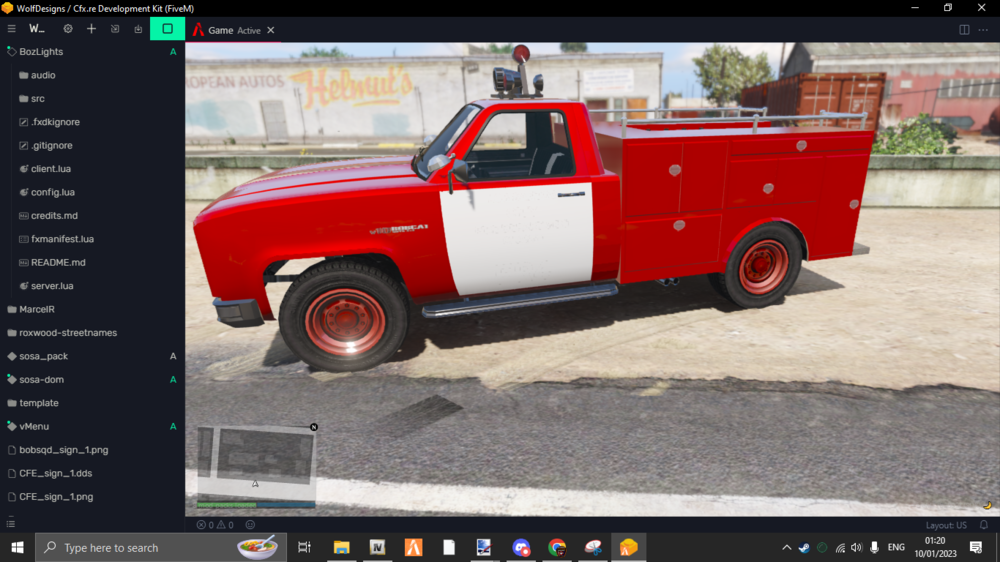Image resolution: width=1000 pixels, height=562 pixels.
Task: Toggle the split layout icon at top right
Action: (964, 30)
